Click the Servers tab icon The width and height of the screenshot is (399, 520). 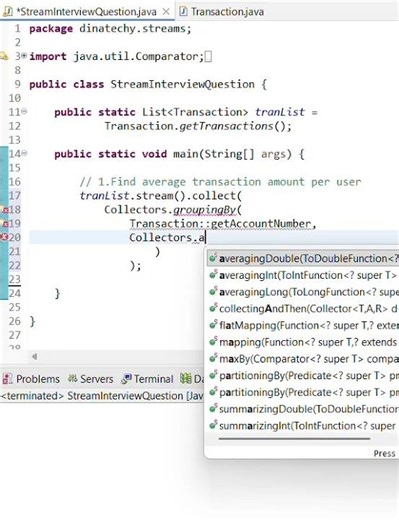[x=72, y=378]
